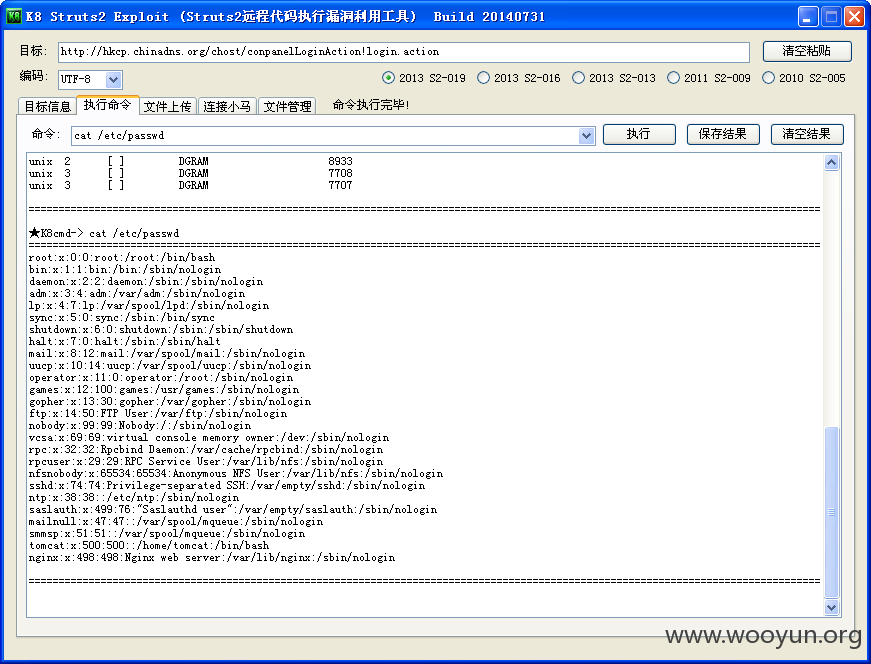The image size is (871, 664).
Task: Click the mailnull:x:47:47 output line
Action: (x=176, y=522)
